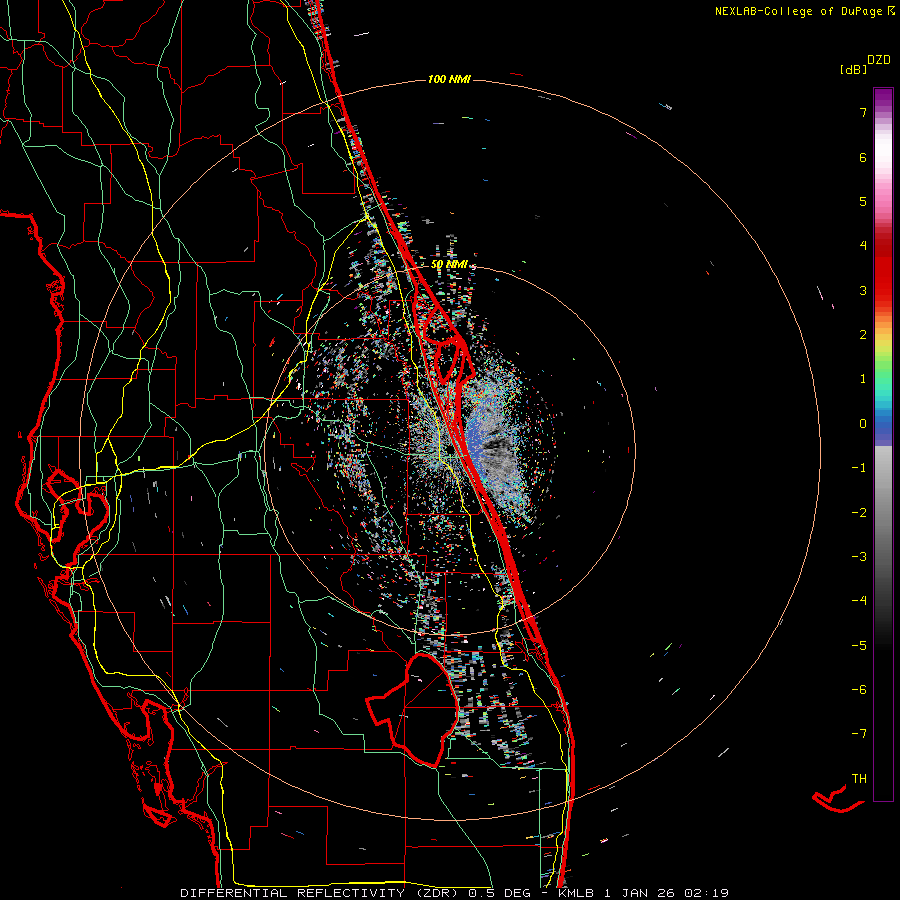Click the [dB] unit label
The width and height of the screenshot is (900, 900).
click(x=854, y=69)
